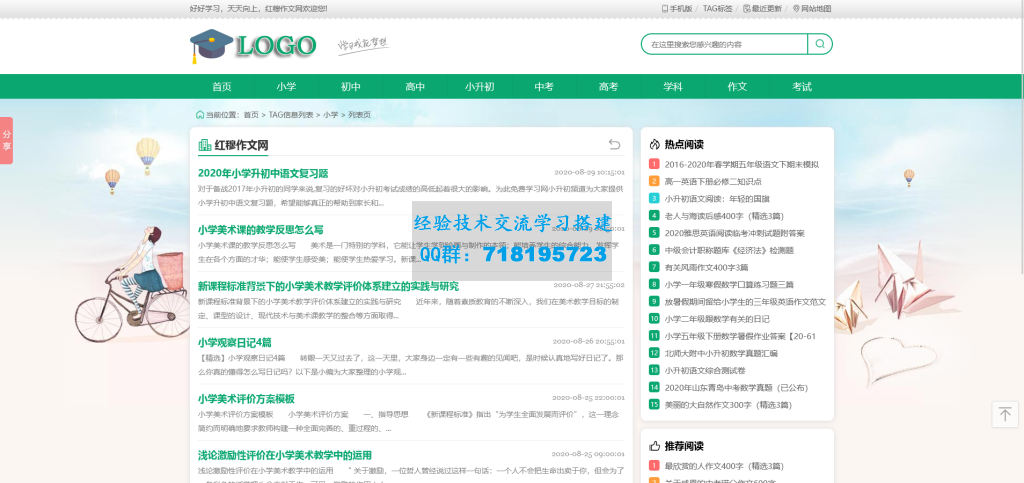Screen dimensions: 1024x483
Task: Open 网站地图 site map link
Action: pos(812,8)
